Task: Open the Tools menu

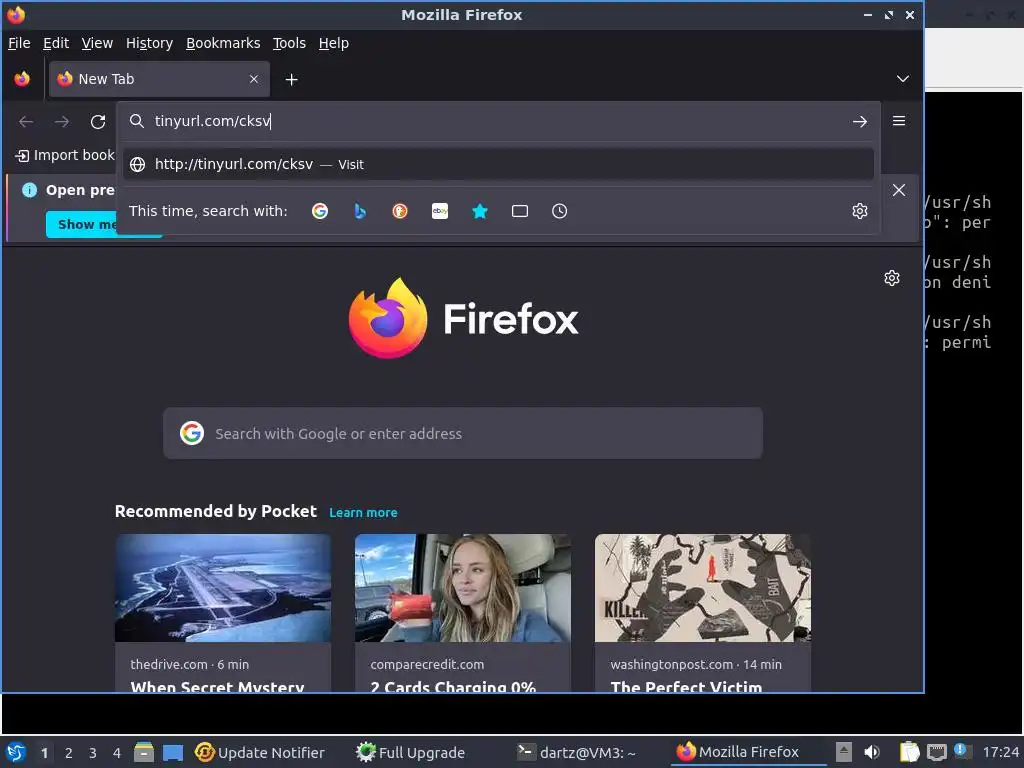Action: 289,43
